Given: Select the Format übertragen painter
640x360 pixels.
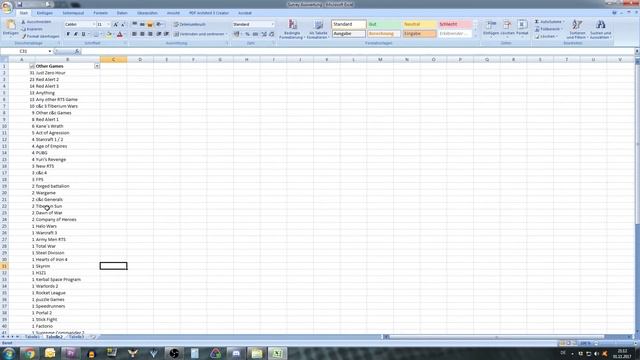Looking at the screenshot, I should pos(40,36).
